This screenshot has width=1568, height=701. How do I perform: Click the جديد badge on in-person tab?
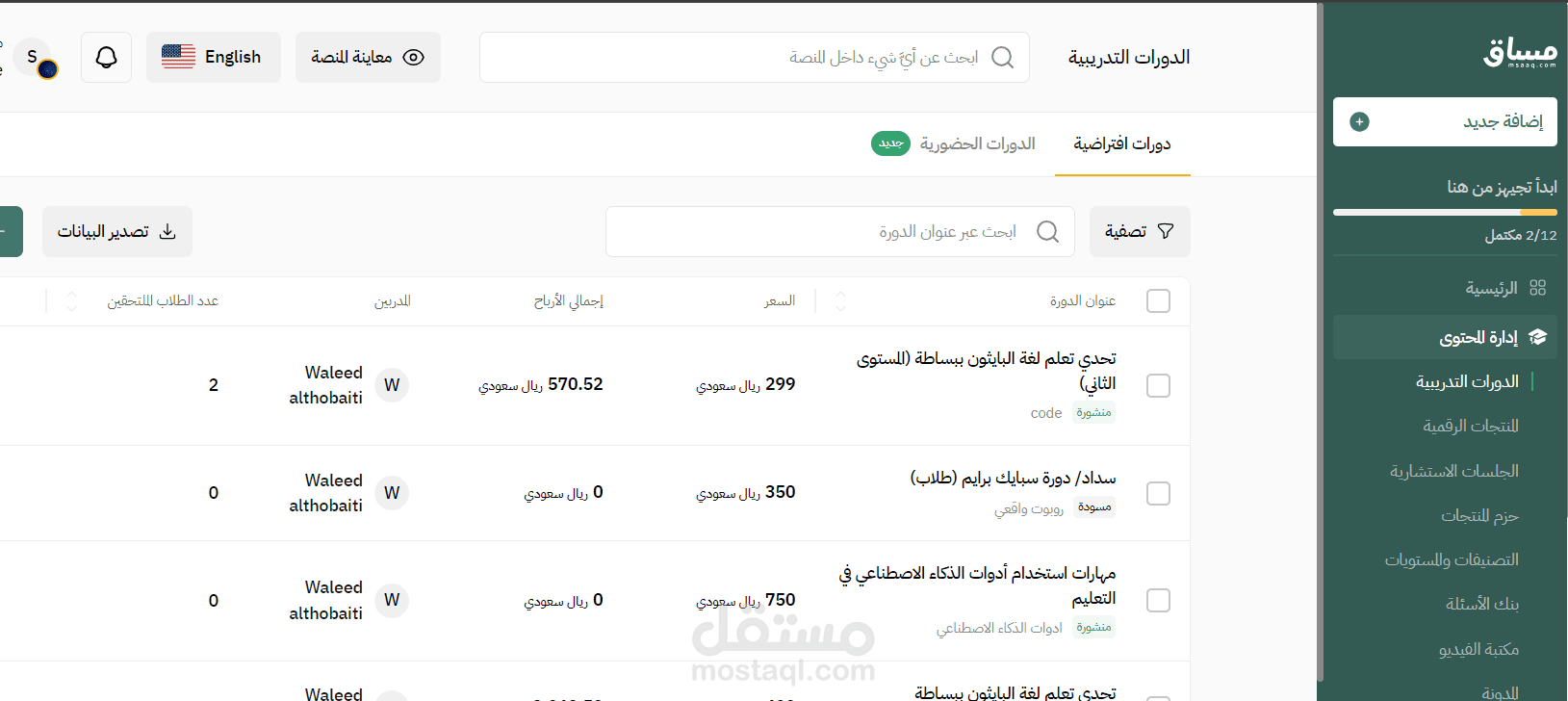pos(890,143)
